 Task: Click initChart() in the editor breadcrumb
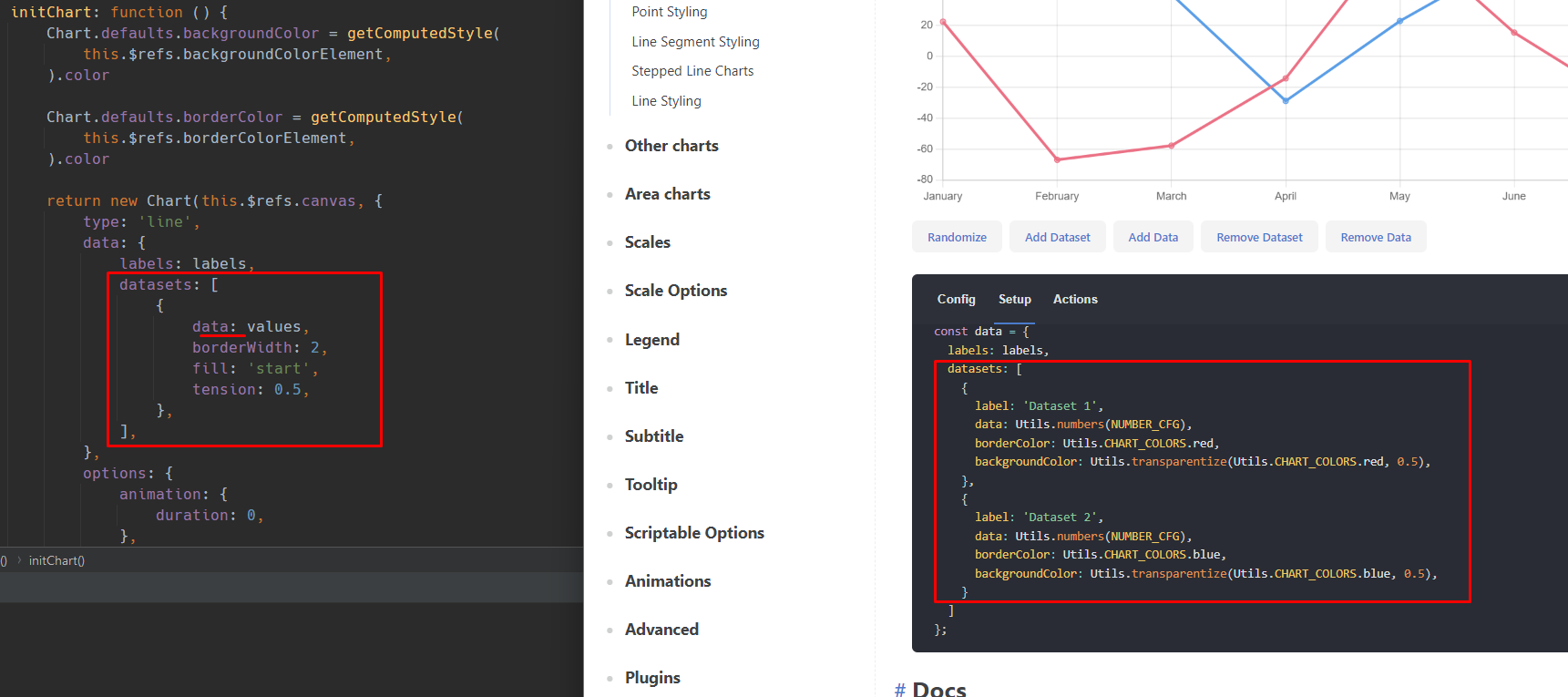pos(56,560)
